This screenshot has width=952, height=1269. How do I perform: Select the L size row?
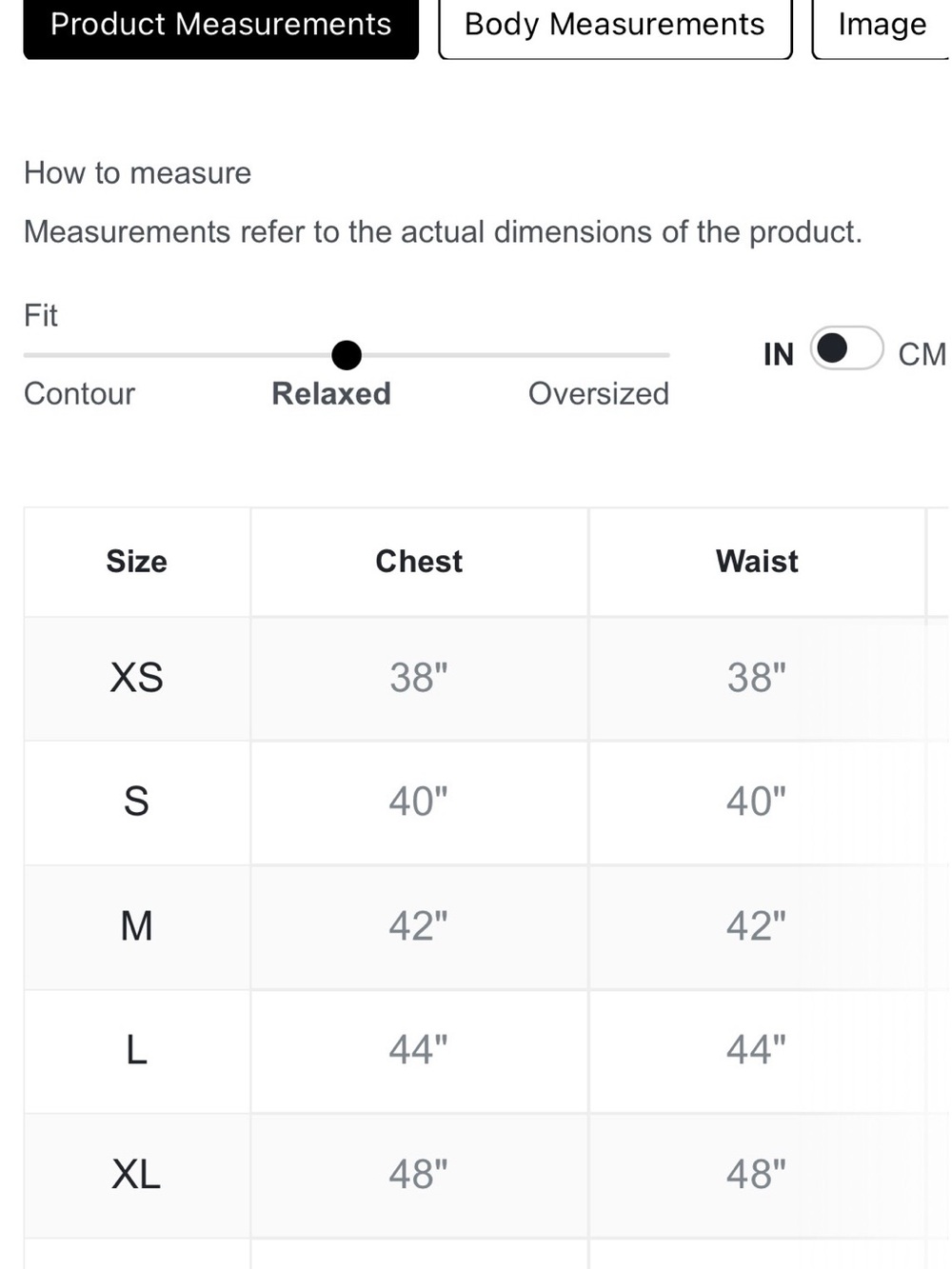click(486, 1051)
